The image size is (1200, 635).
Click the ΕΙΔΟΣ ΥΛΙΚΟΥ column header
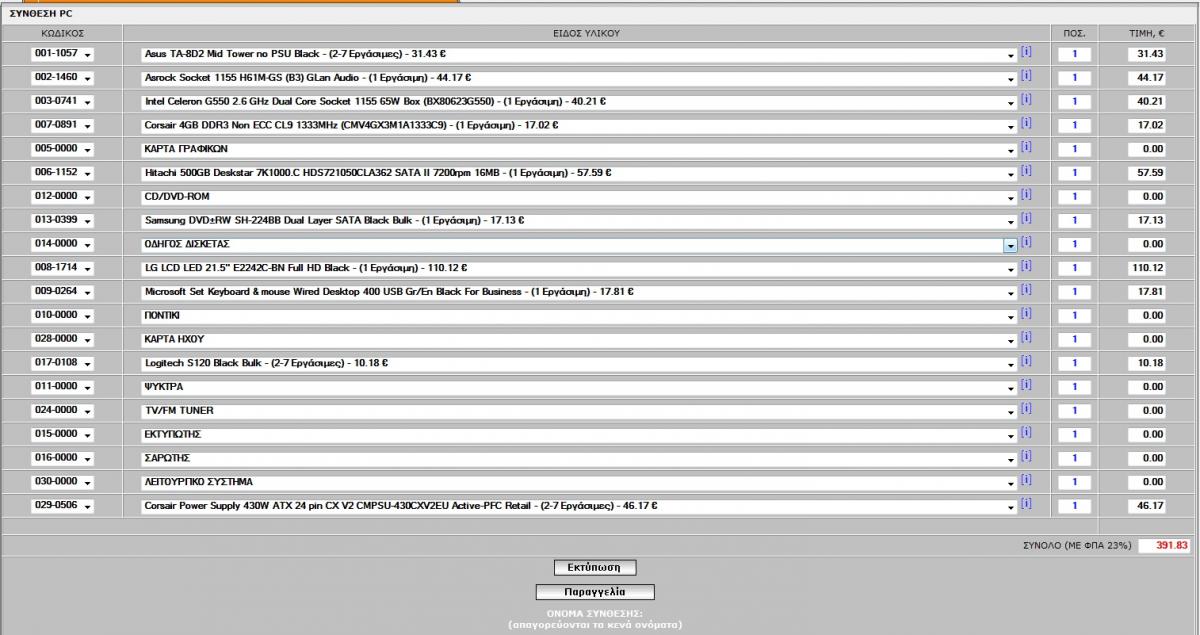pos(587,33)
